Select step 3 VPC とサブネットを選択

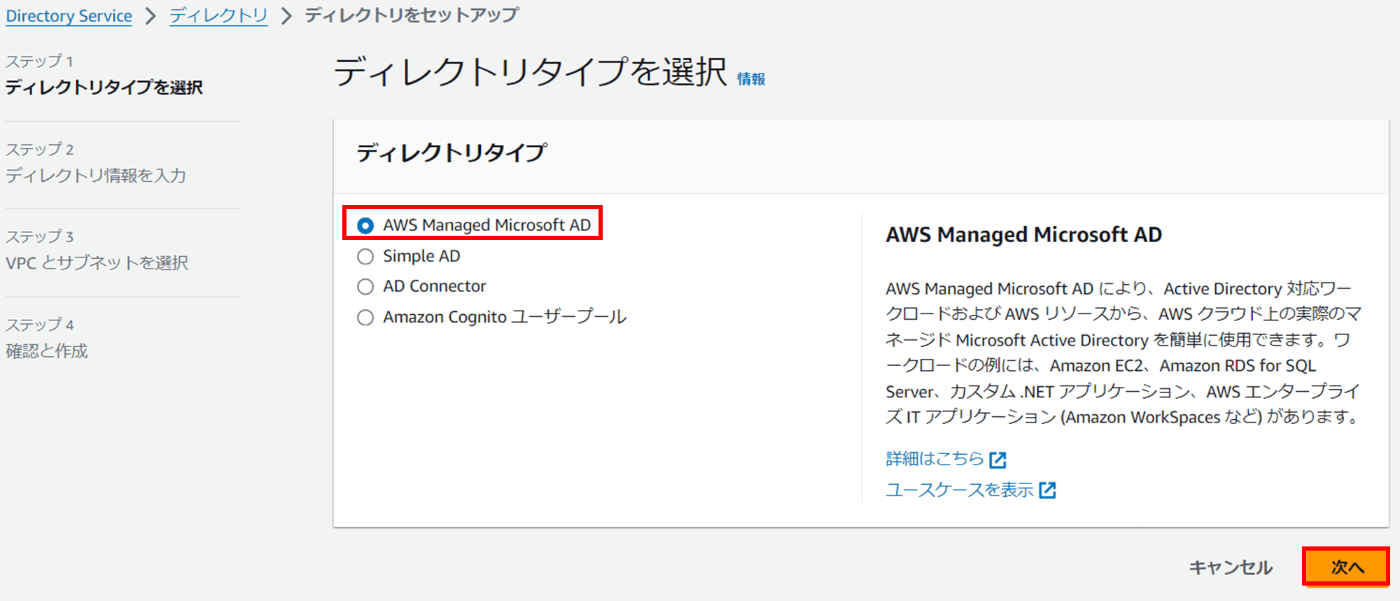tap(97, 263)
